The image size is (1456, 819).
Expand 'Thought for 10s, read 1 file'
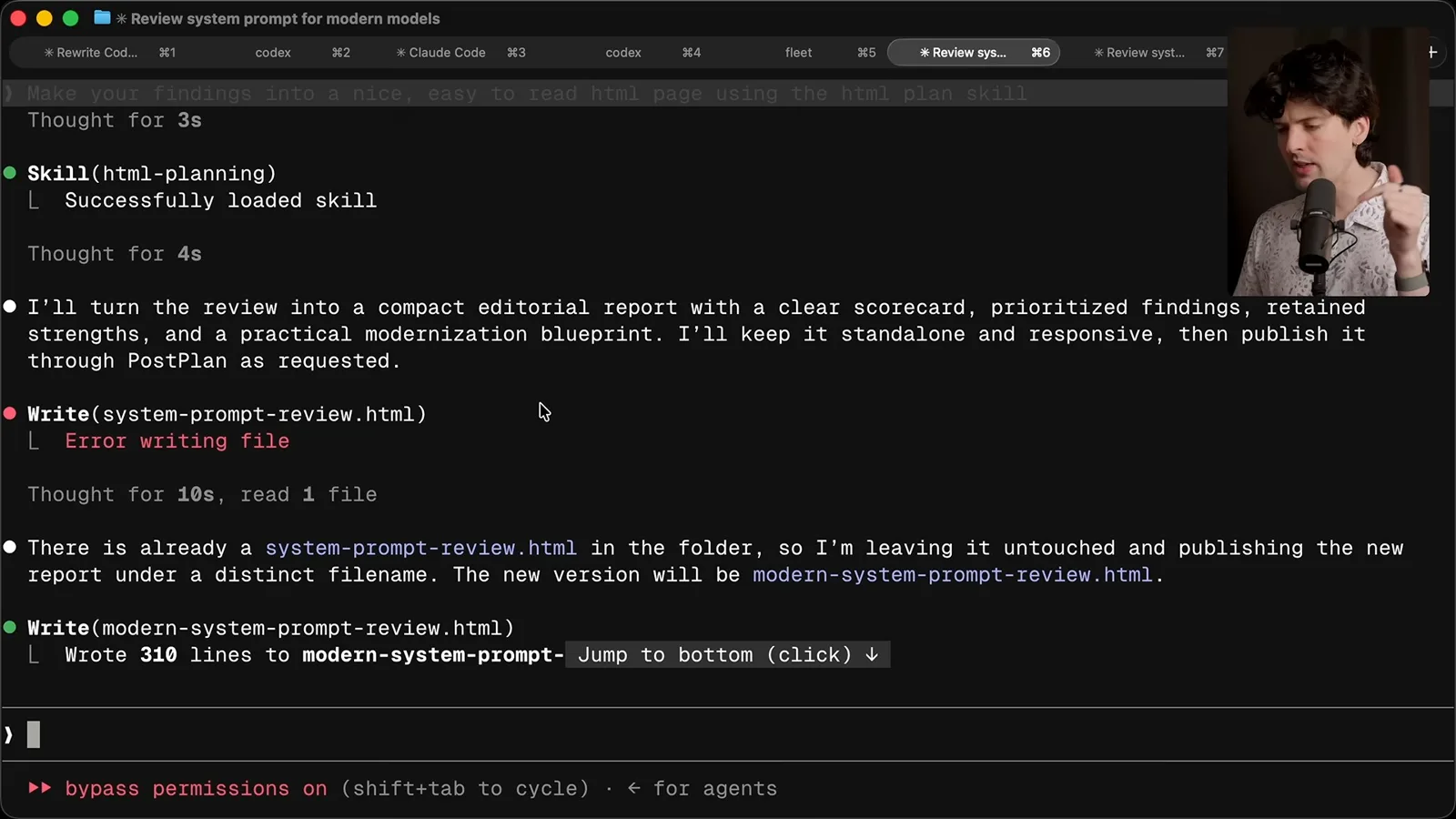202,495
